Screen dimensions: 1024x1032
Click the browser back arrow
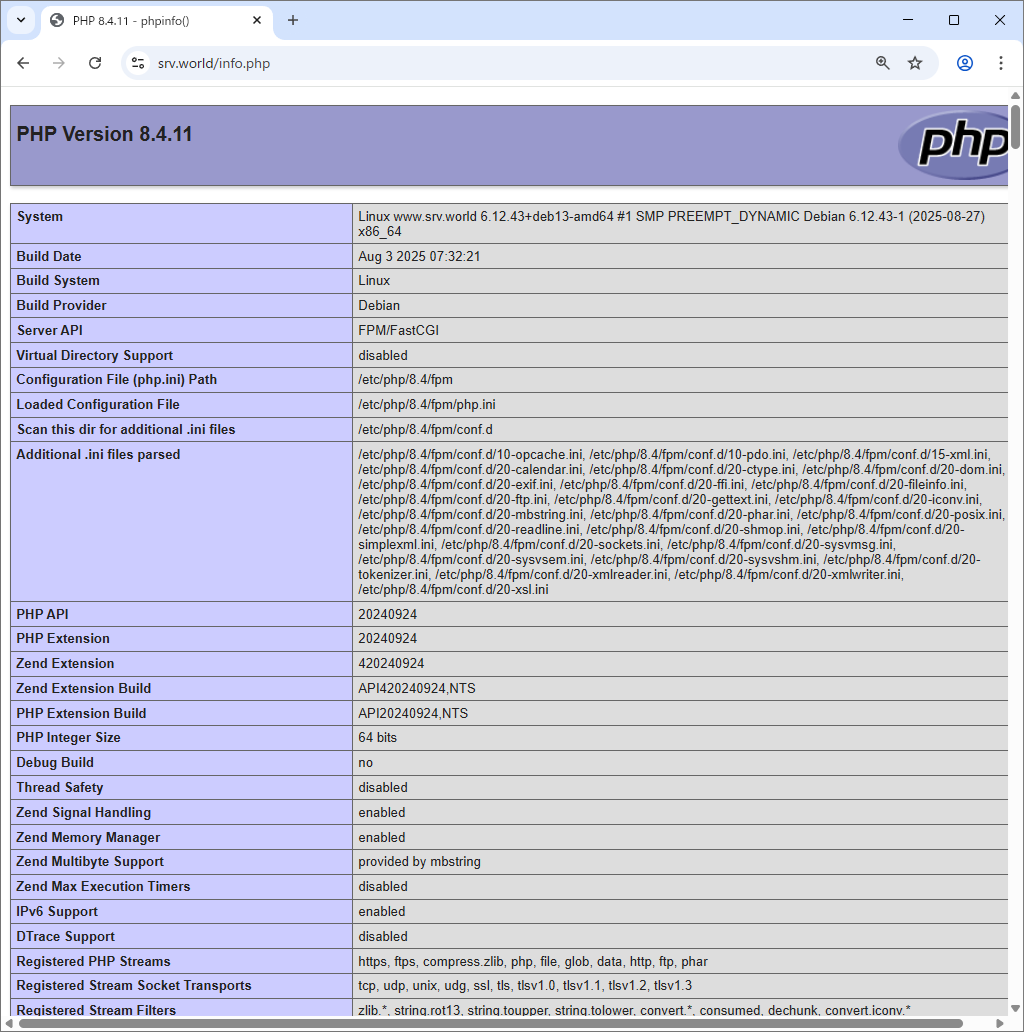pos(23,63)
